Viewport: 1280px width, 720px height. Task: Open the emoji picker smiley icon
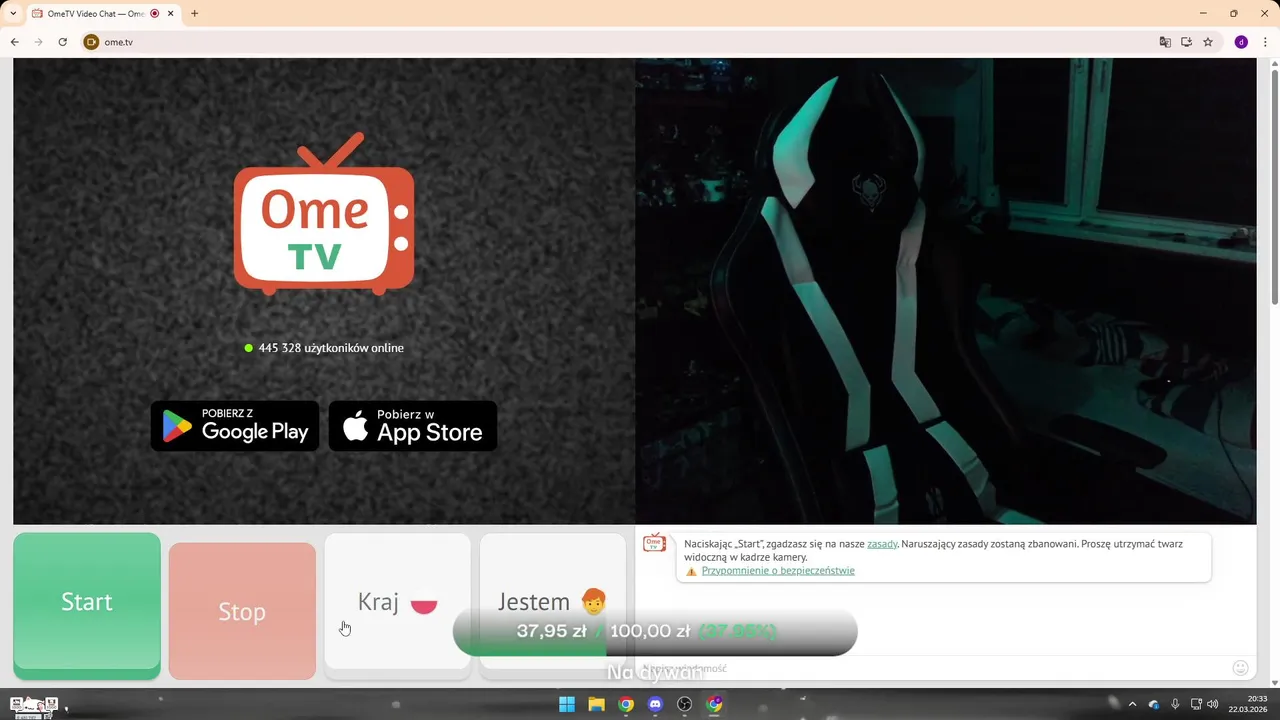click(1240, 668)
